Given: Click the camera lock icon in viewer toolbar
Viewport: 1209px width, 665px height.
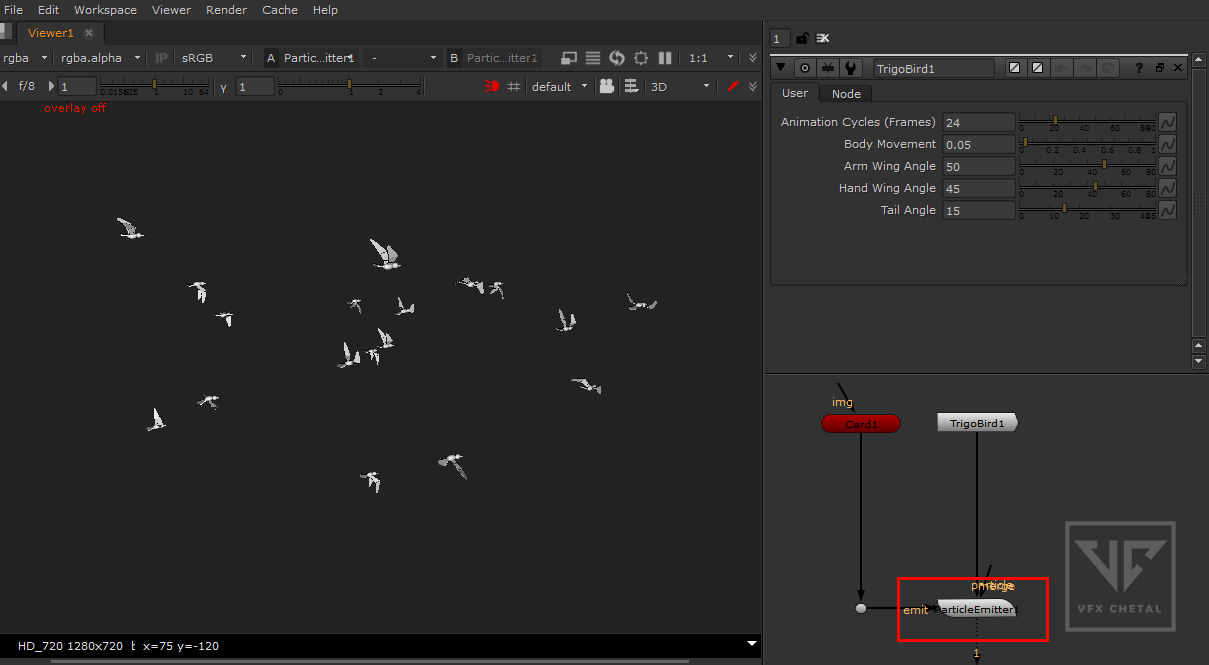Looking at the screenshot, I should coord(607,87).
